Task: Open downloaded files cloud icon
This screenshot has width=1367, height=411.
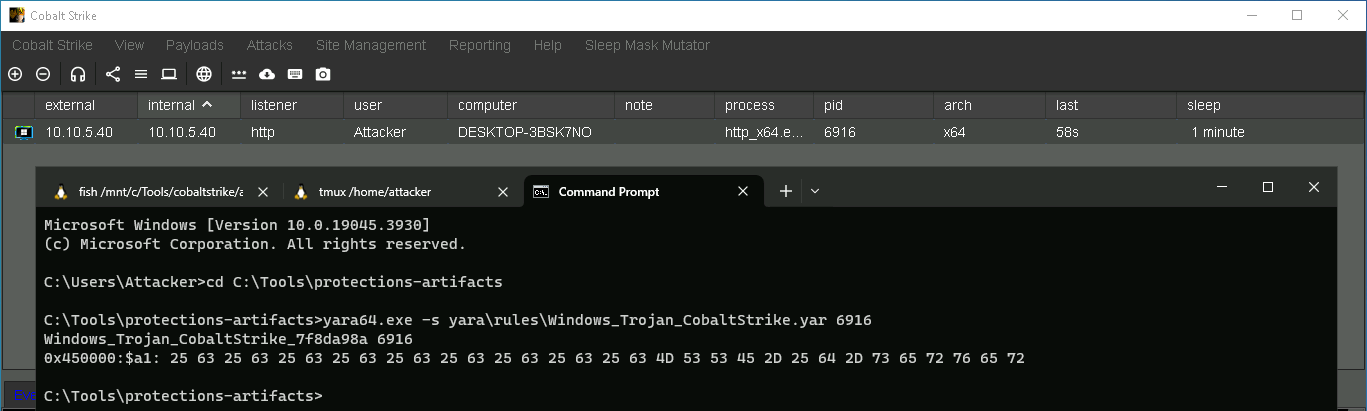Action: (x=267, y=74)
